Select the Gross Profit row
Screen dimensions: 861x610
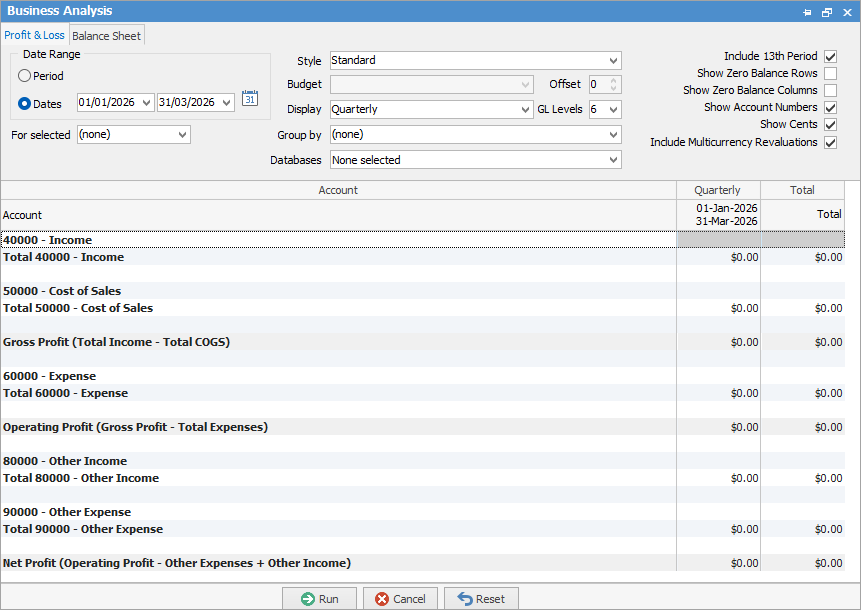(423, 342)
